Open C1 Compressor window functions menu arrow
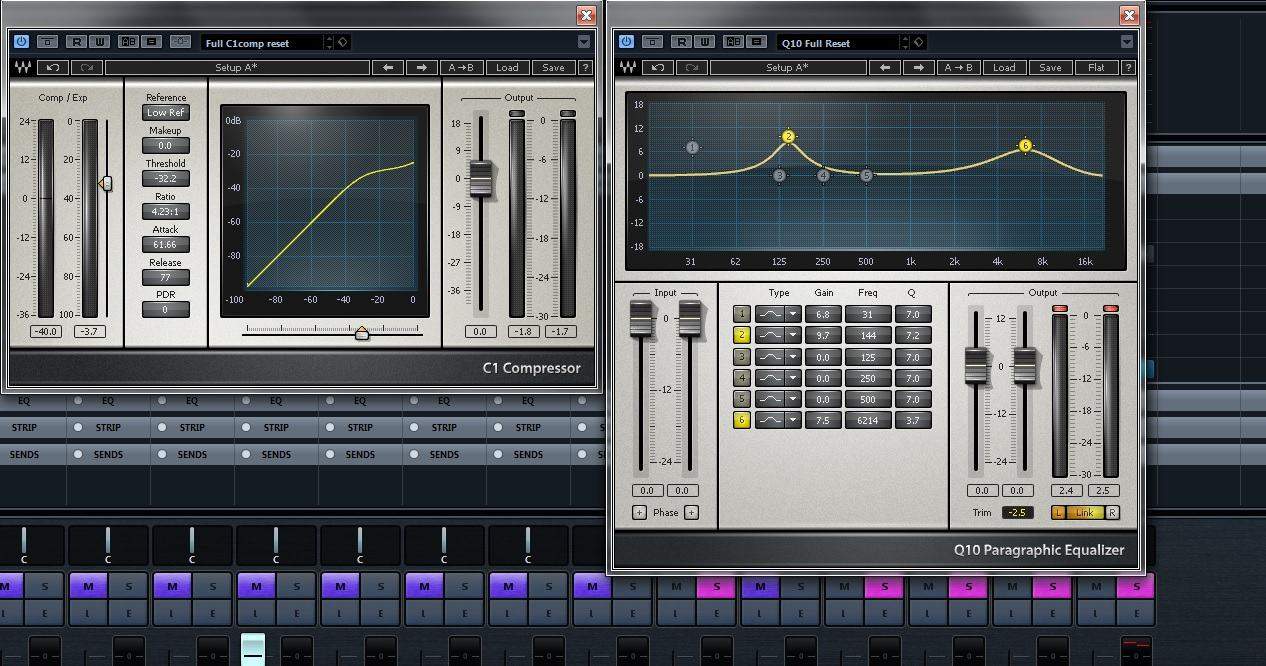 tap(584, 42)
